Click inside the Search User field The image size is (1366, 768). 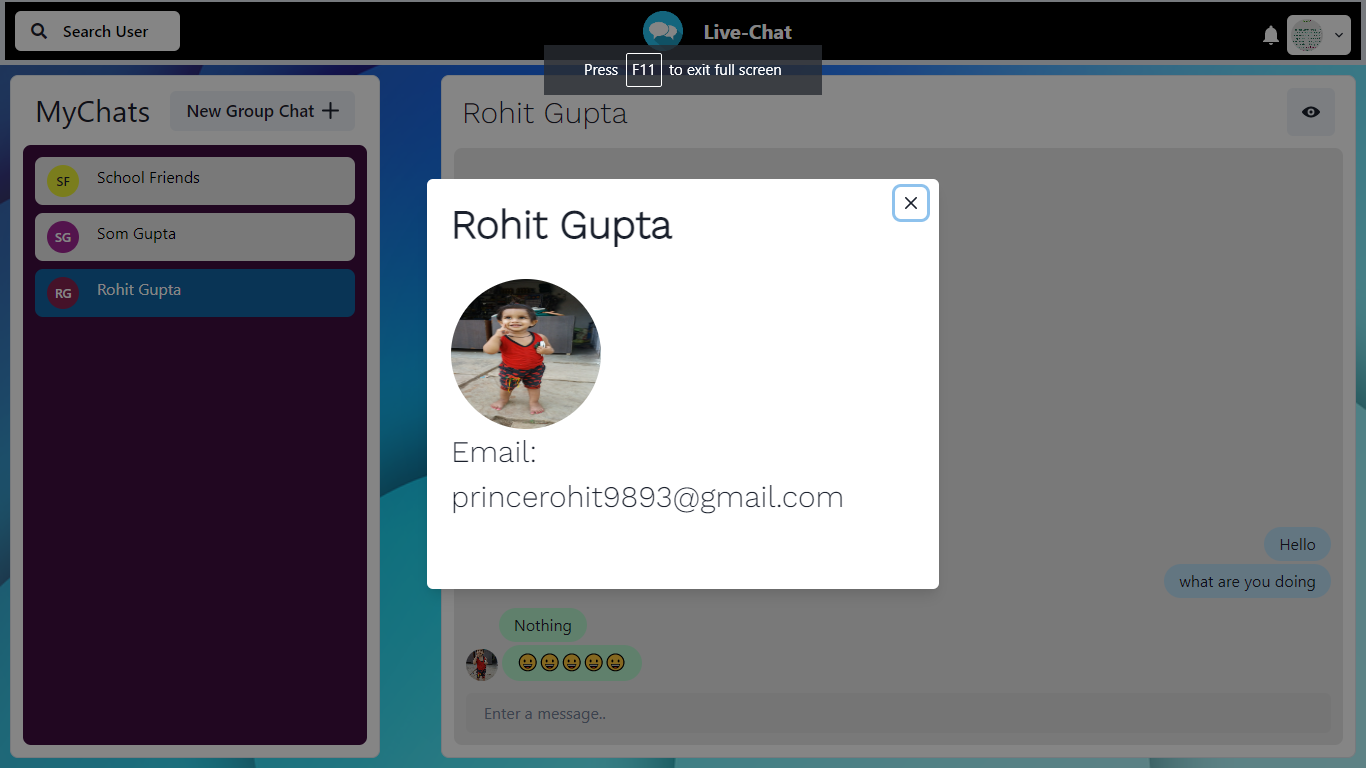pos(110,31)
